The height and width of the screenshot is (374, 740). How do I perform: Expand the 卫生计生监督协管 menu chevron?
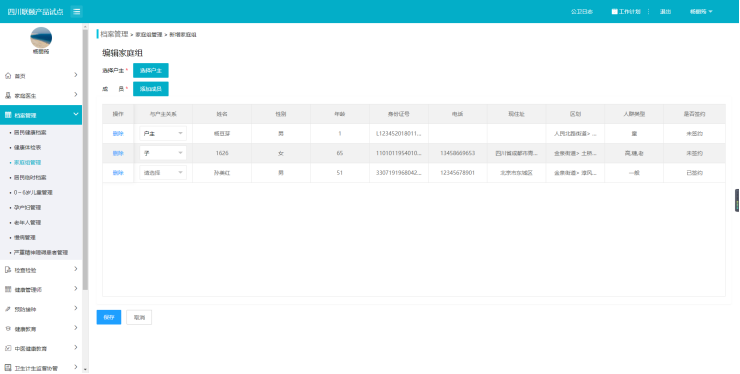pyautogui.click(x=76, y=366)
